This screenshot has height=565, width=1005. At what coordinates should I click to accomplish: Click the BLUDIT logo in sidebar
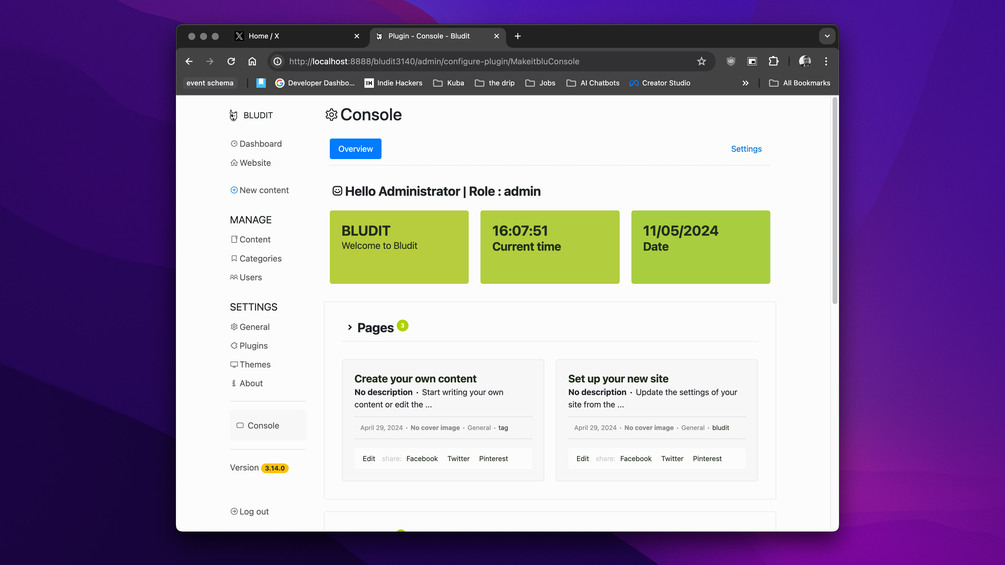point(251,115)
